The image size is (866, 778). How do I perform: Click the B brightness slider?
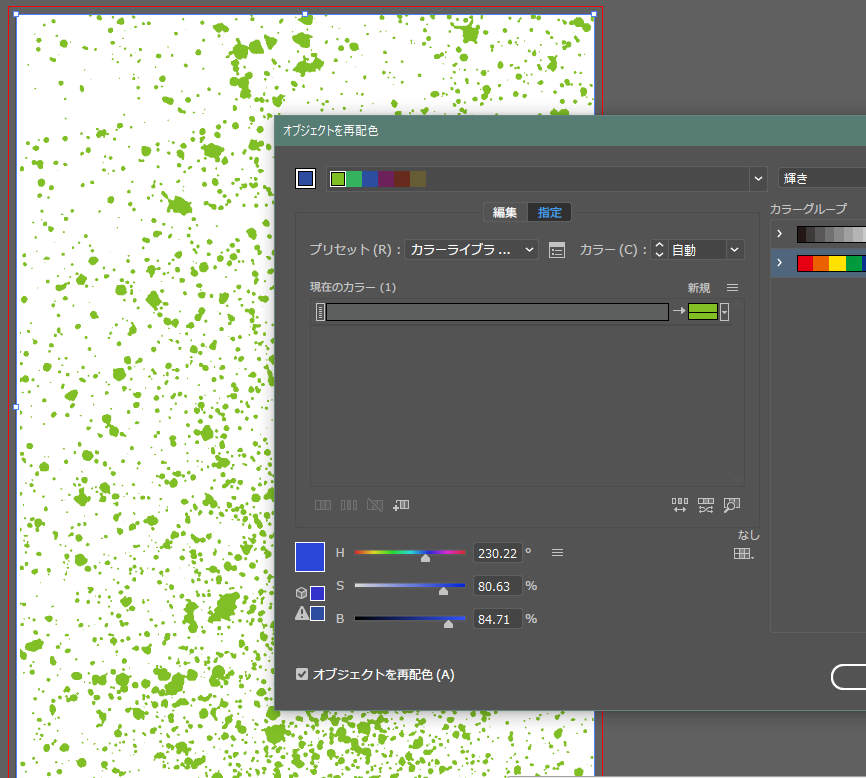coord(410,618)
